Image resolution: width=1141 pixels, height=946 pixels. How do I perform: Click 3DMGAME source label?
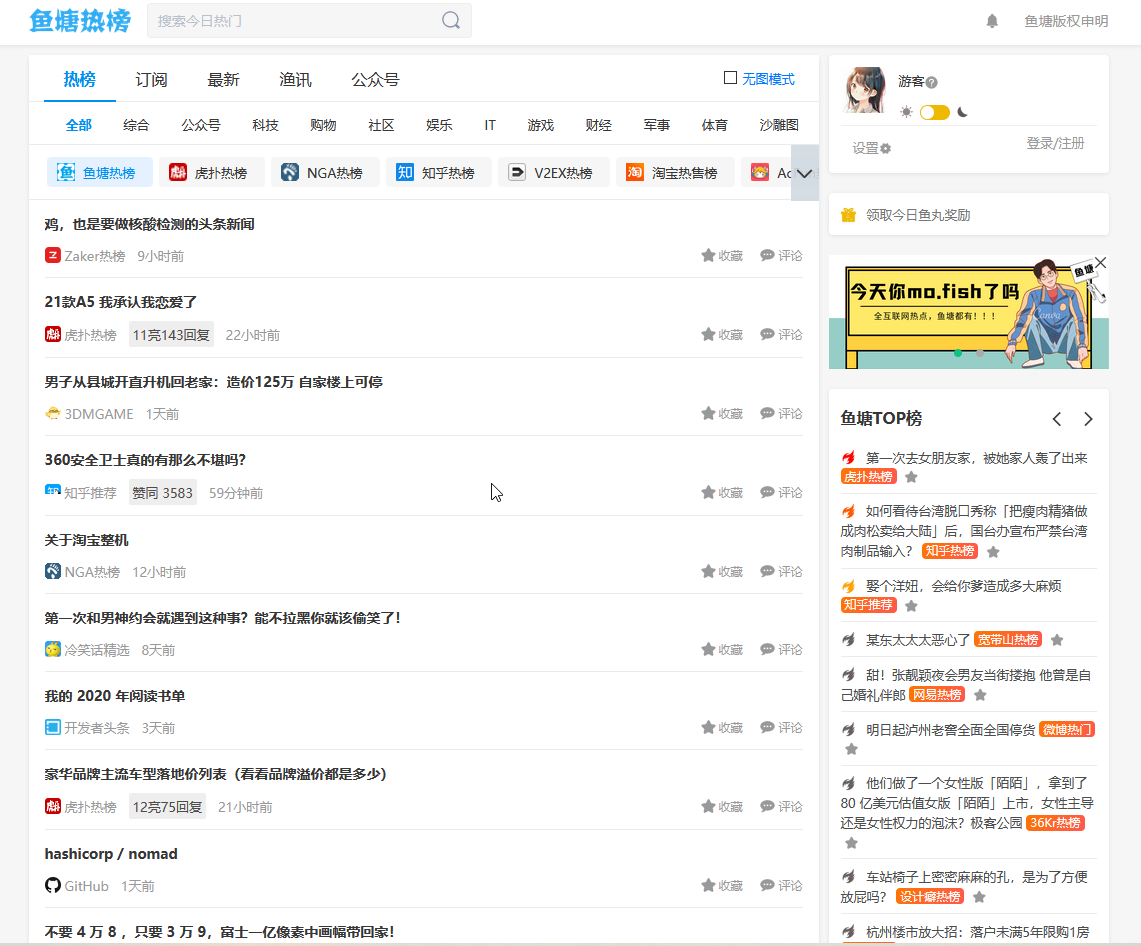pos(99,414)
